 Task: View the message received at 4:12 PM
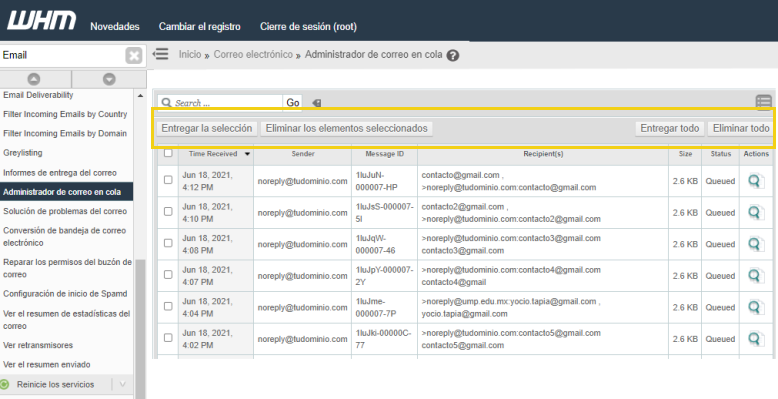click(x=755, y=181)
